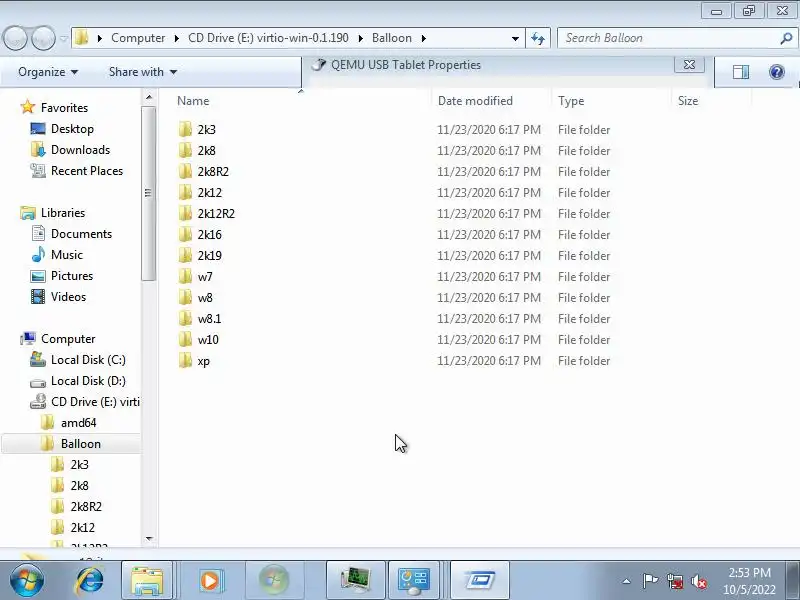Launch Internet Explorer from taskbar

pyautogui.click(x=90, y=580)
